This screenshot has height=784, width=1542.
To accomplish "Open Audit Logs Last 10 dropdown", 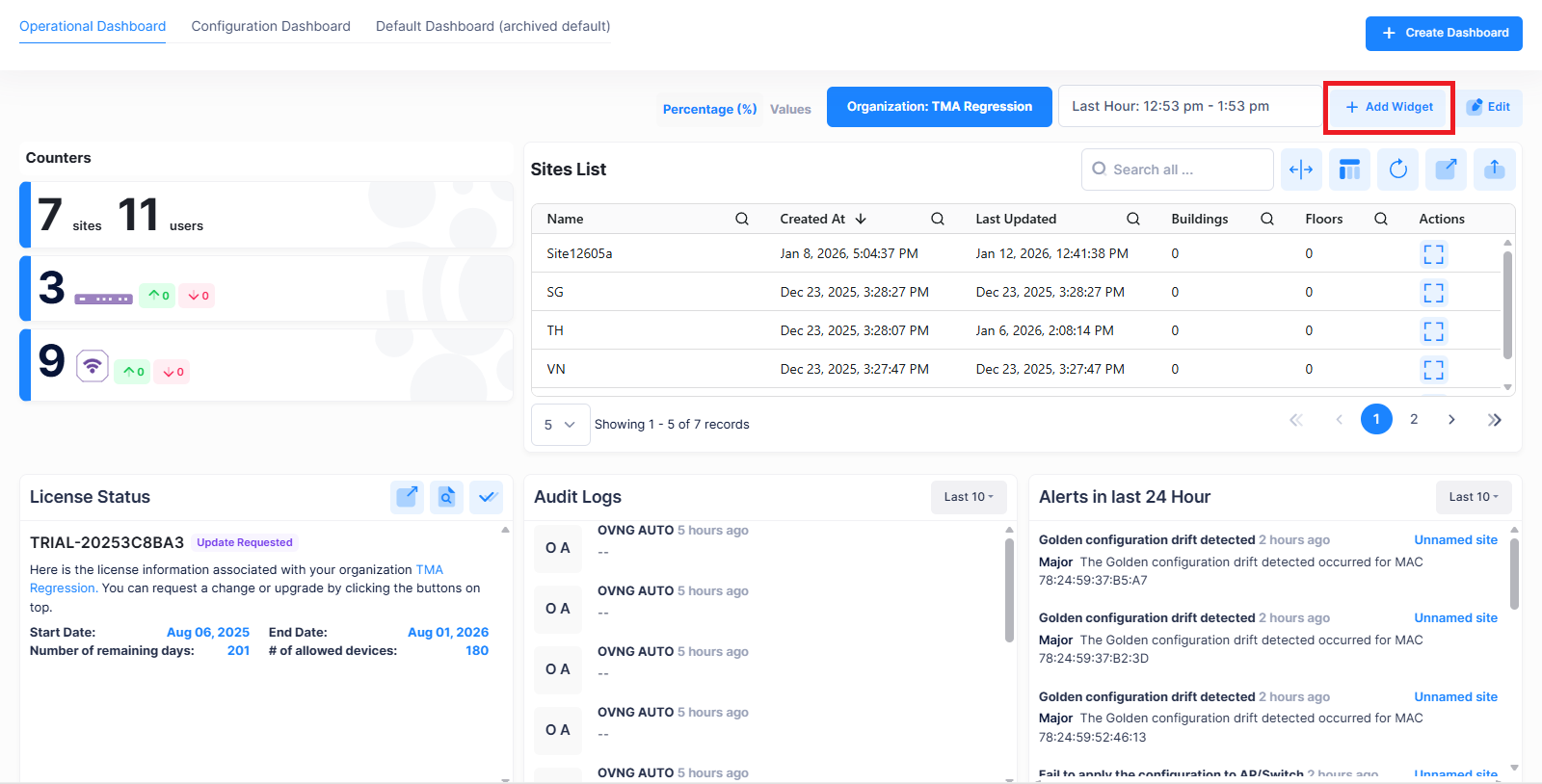I will click(x=968, y=497).
